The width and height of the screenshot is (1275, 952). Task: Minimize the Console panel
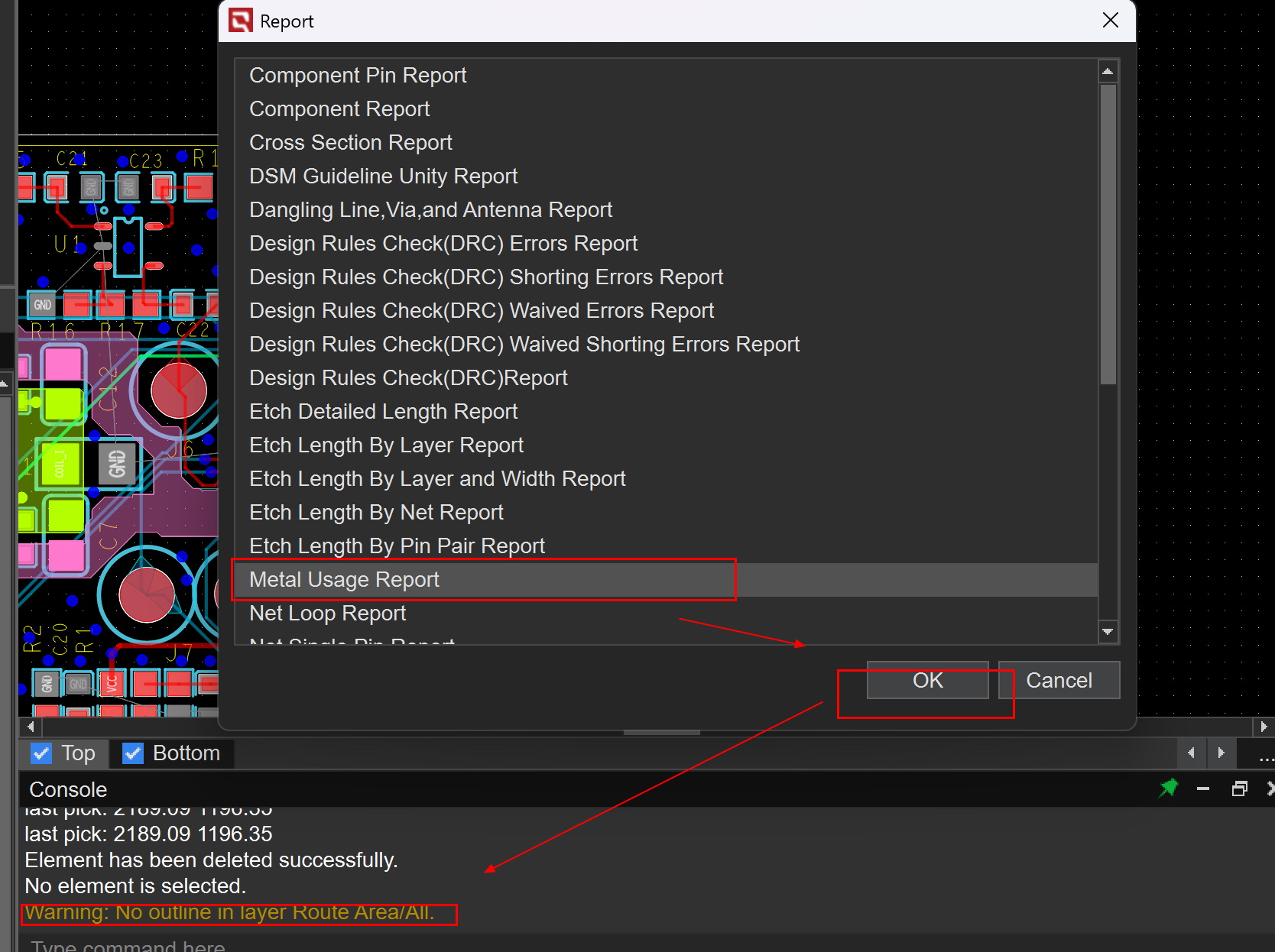click(1203, 788)
